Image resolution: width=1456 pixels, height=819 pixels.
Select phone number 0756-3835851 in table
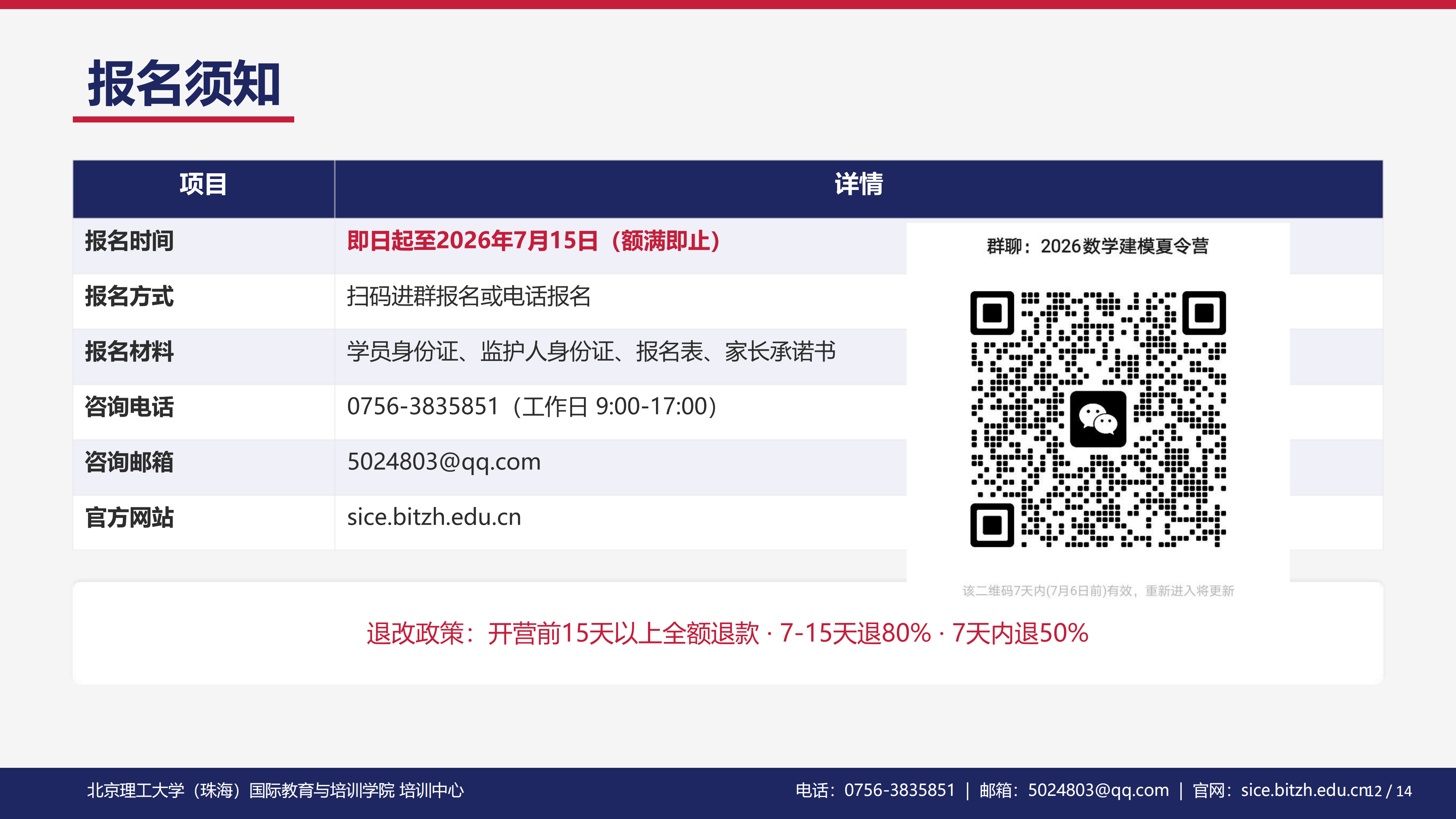click(423, 406)
